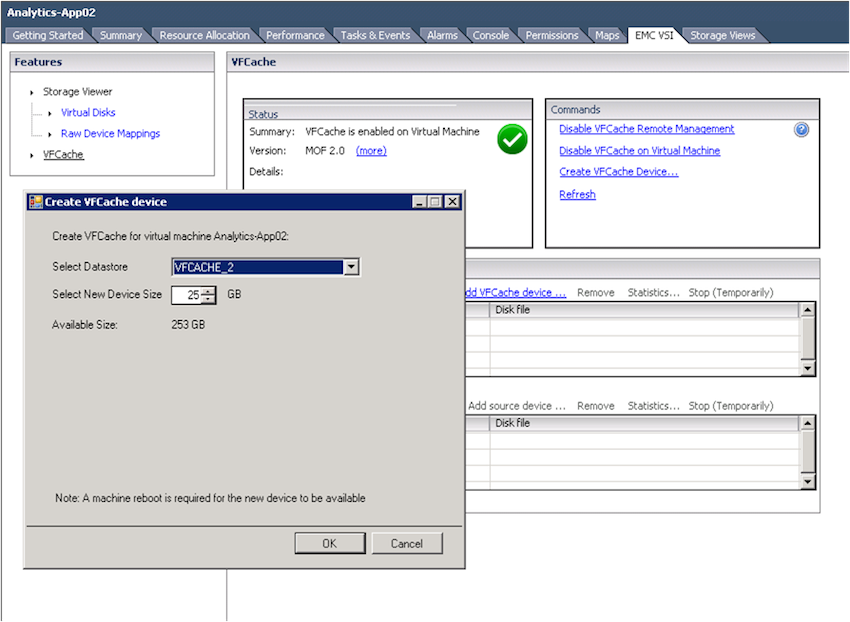Screen dimensions: 850x622
Task: Open the Resource Allocation tab
Action: click(x=204, y=35)
